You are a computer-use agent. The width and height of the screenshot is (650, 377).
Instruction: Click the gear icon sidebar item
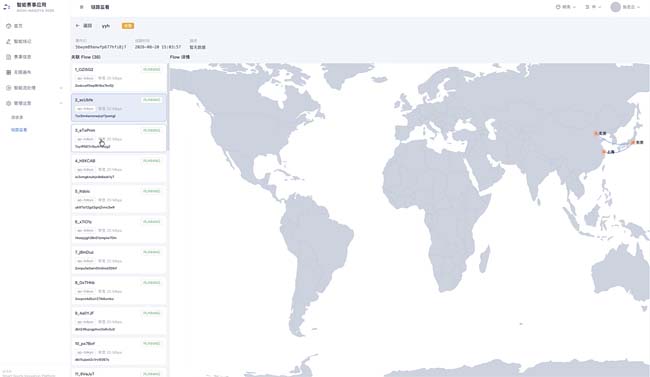point(8,103)
